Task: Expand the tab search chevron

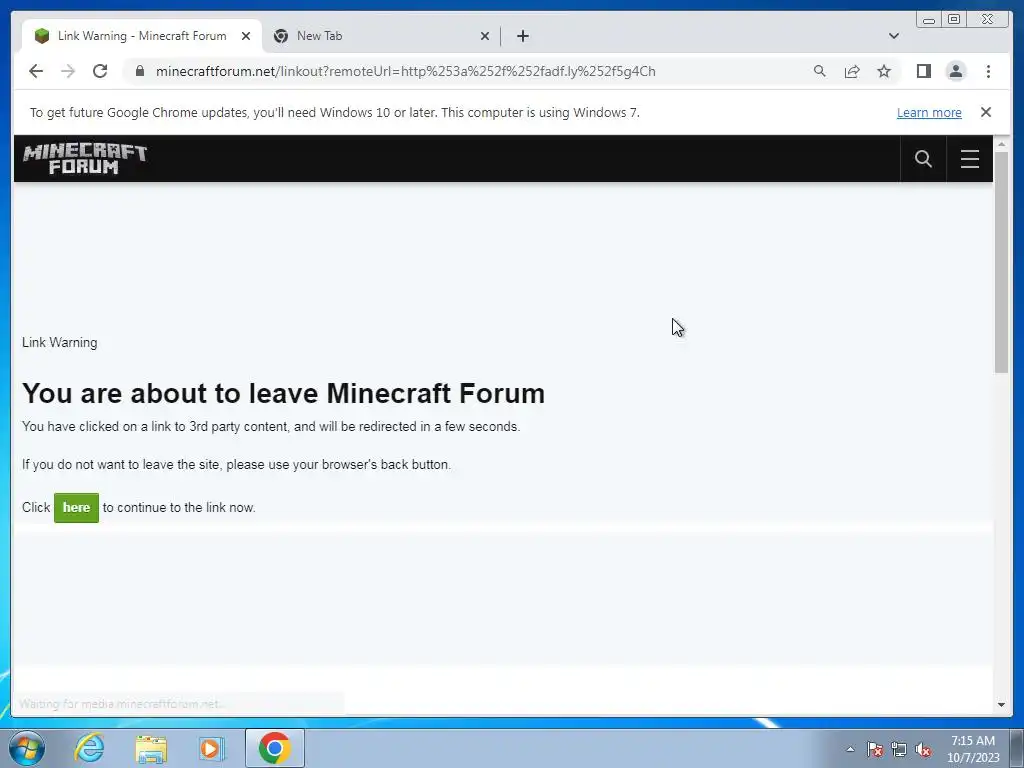Action: 894,36
